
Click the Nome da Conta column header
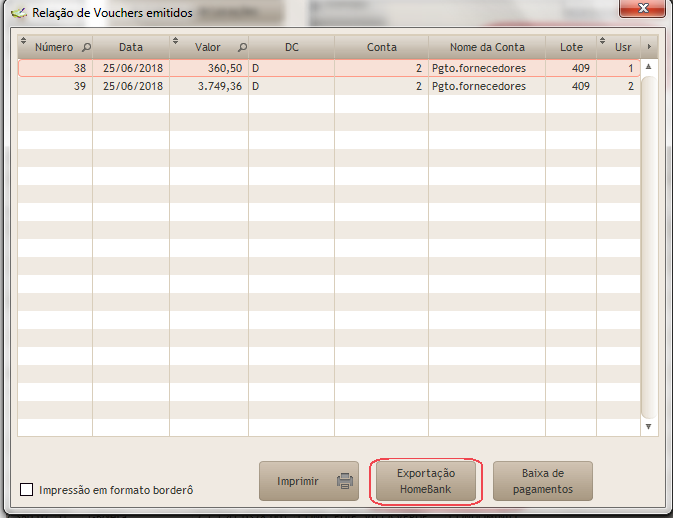pyautogui.click(x=487, y=47)
